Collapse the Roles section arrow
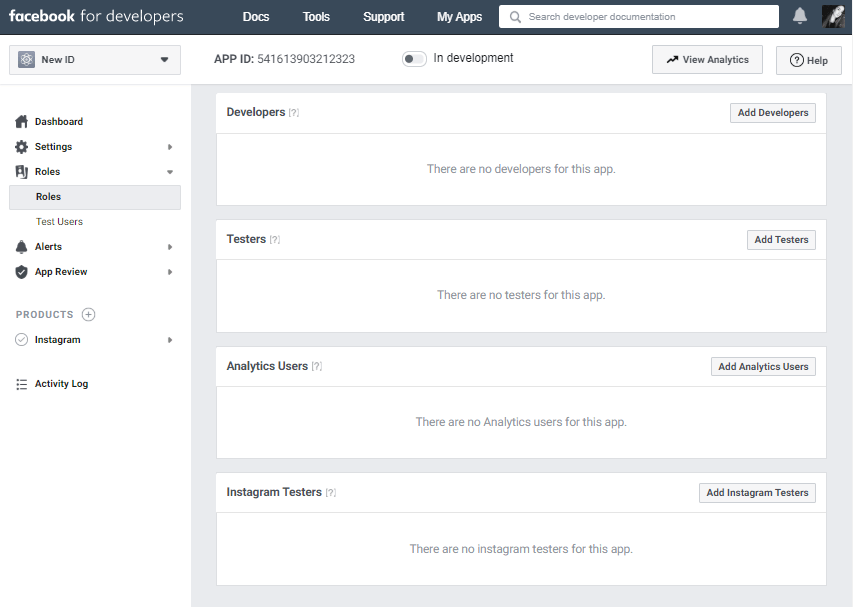Viewport: 853px width, 607px height. tap(170, 172)
